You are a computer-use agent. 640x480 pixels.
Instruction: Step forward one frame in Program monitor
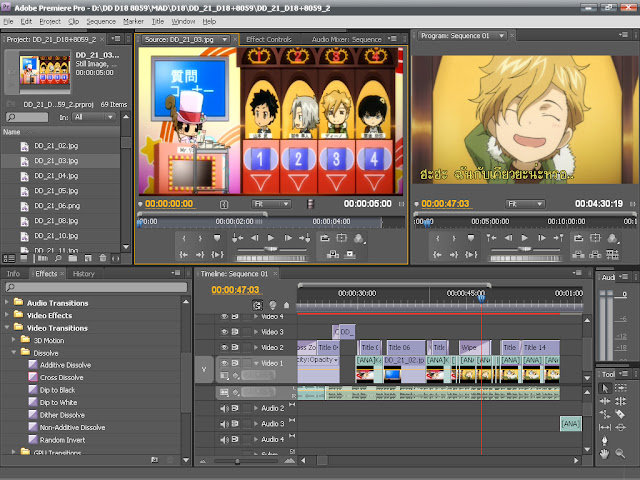click(x=542, y=238)
